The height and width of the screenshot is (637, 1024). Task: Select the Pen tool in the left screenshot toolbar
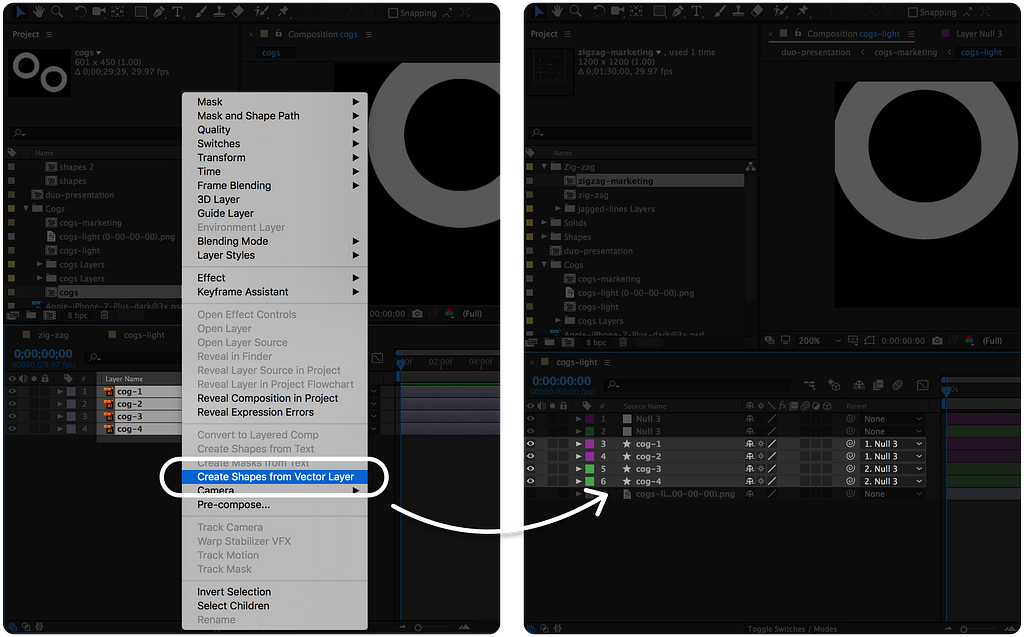(159, 12)
